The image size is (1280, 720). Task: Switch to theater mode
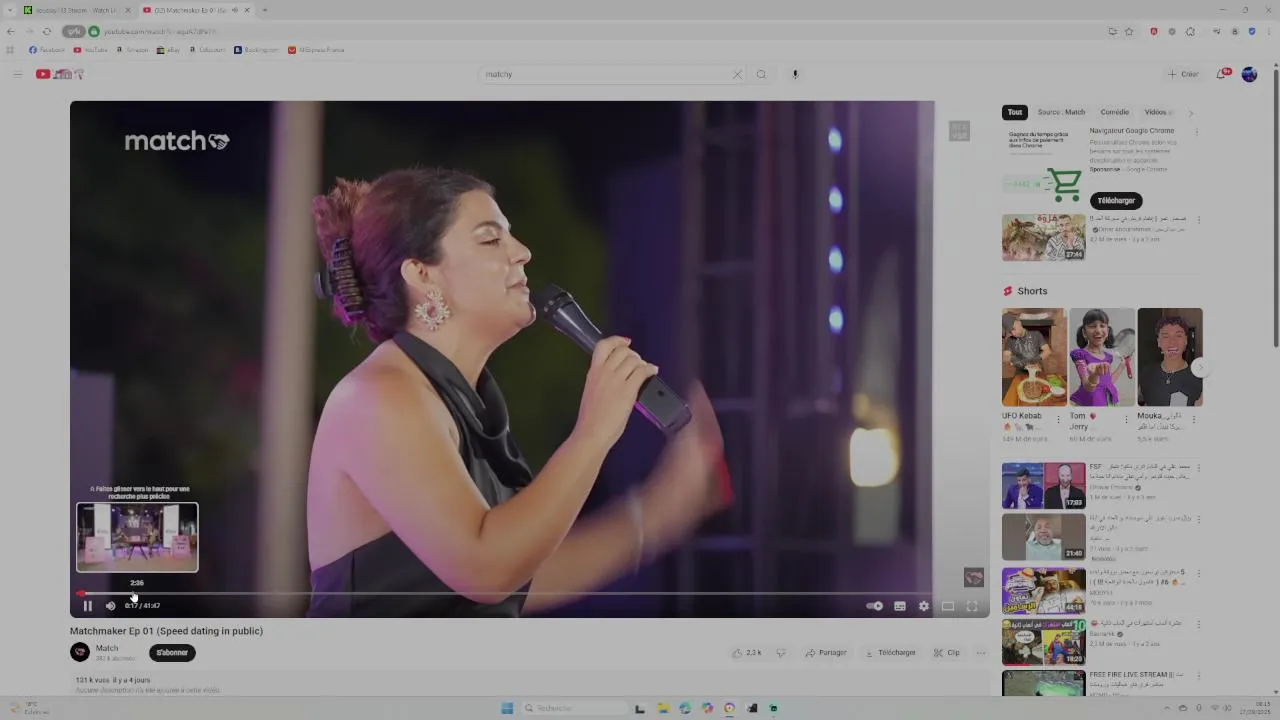(x=947, y=605)
